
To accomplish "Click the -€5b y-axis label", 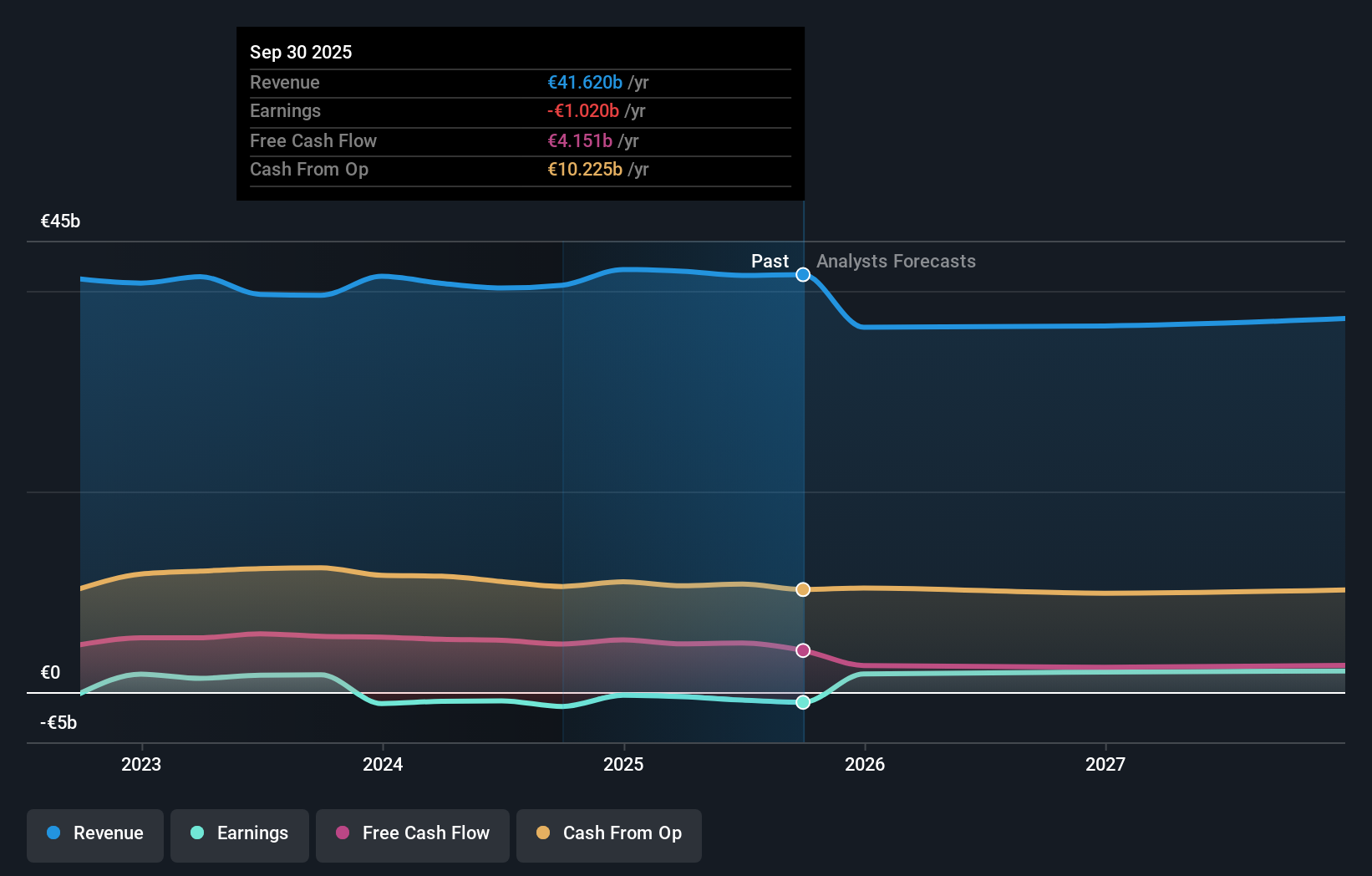I will click(x=58, y=723).
